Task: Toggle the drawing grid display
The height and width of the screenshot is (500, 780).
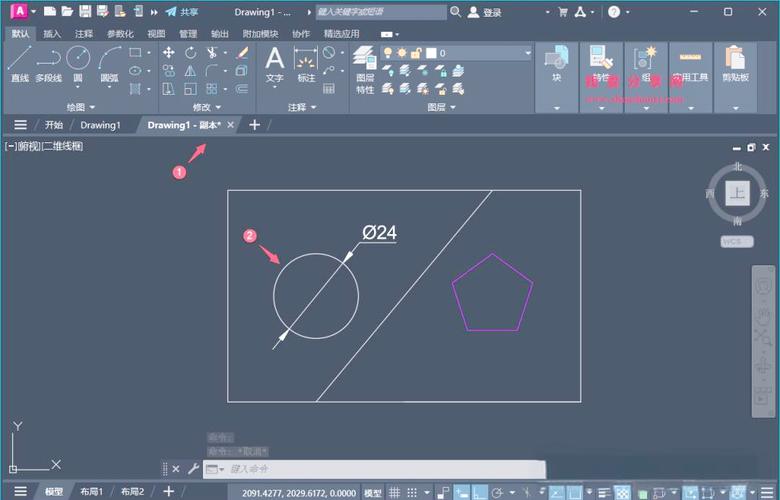Action: tap(394, 493)
